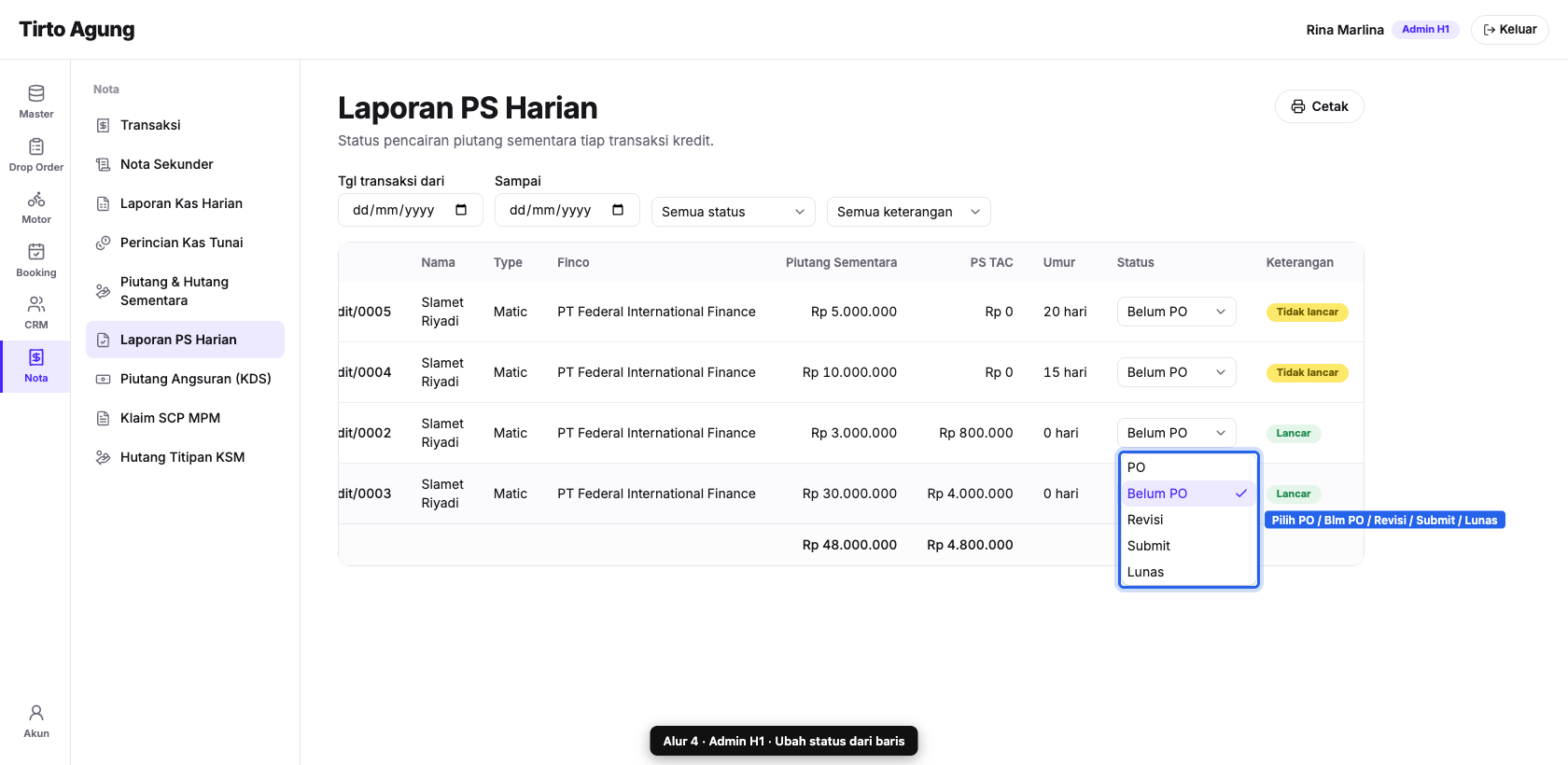Click the Keluar logout button

pyautogui.click(x=1509, y=30)
